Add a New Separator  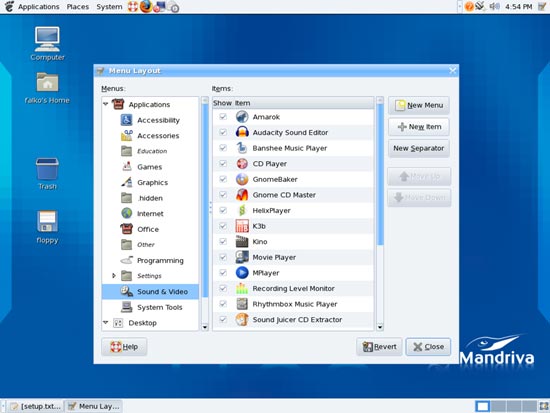(419, 148)
